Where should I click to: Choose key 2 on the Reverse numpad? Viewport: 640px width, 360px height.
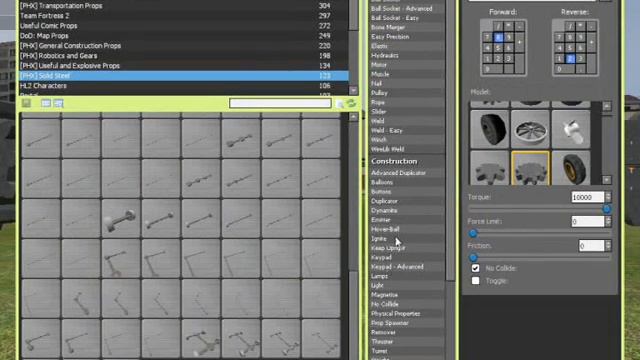click(570, 58)
